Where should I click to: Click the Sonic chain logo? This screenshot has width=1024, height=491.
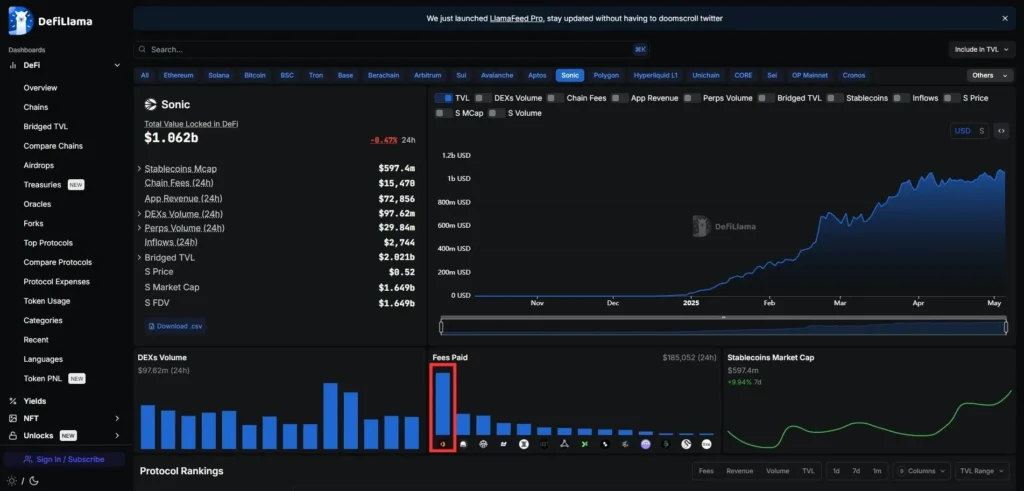pyautogui.click(x=151, y=104)
